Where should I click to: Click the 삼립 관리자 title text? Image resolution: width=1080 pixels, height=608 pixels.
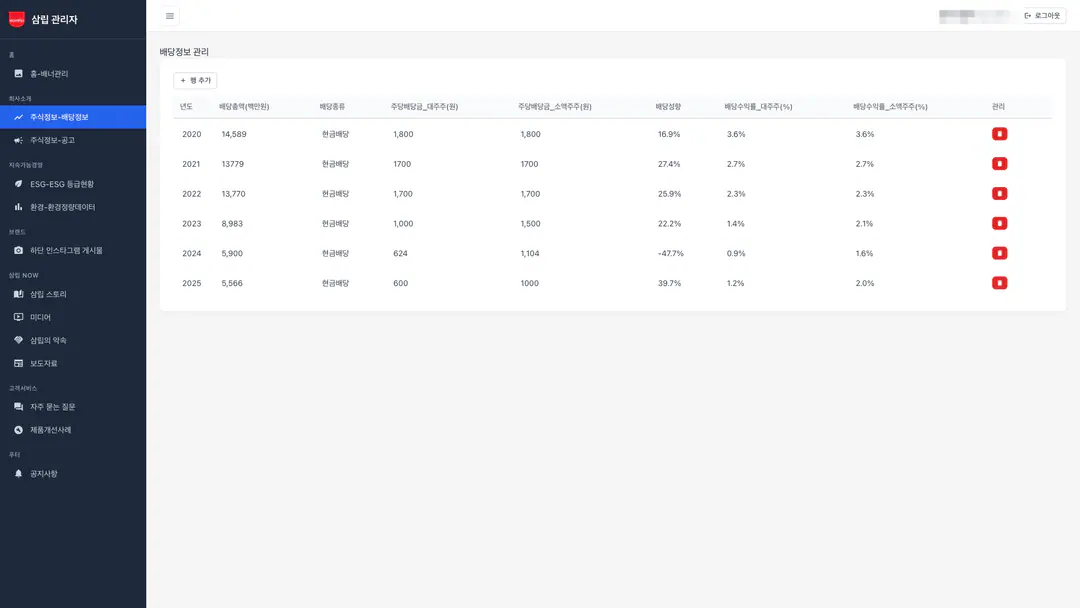click(x=54, y=19)
